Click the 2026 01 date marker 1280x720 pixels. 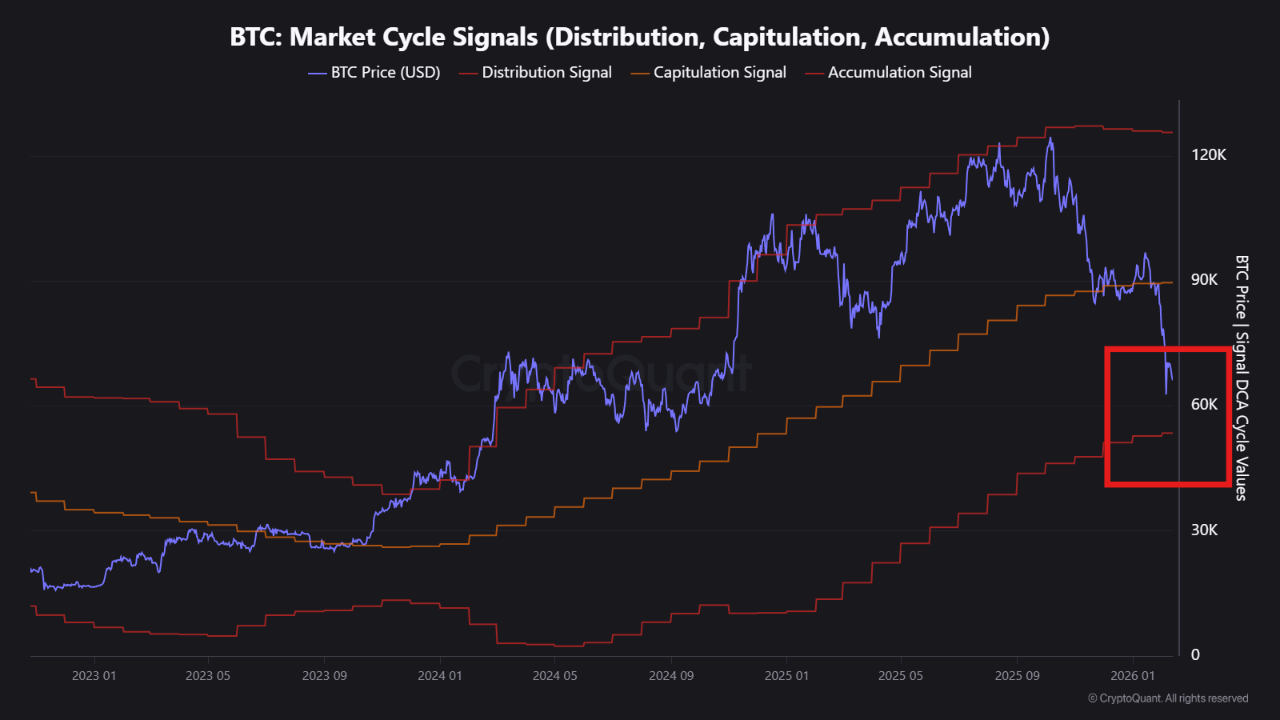click(x=1131, y=675)
